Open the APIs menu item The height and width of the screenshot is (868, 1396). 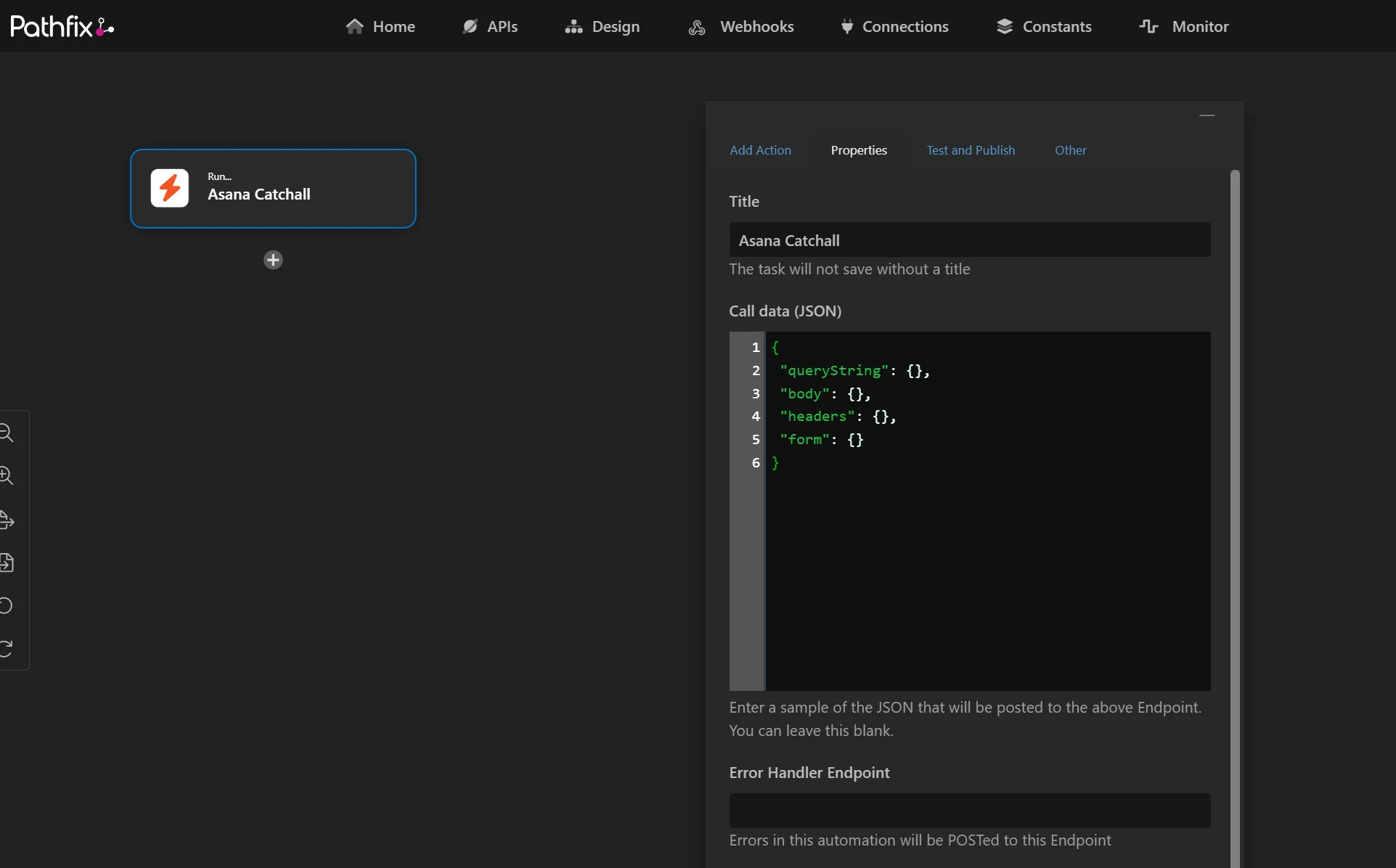tap(490, 27)
